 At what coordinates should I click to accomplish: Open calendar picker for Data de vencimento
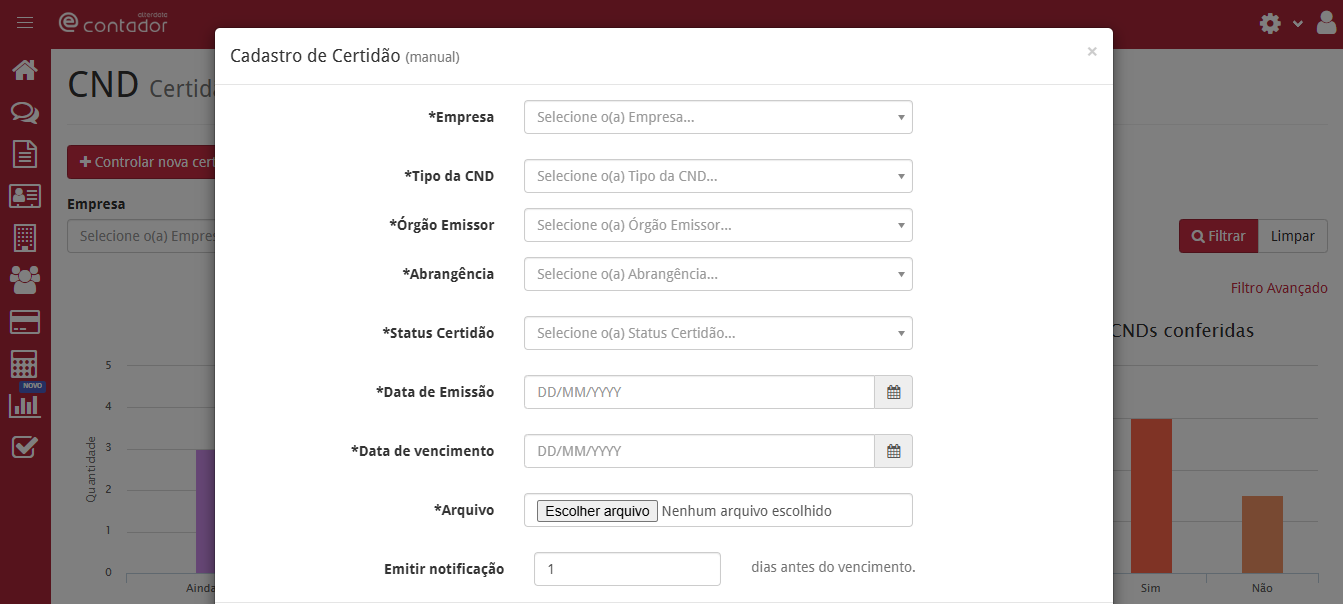[893, 451]
